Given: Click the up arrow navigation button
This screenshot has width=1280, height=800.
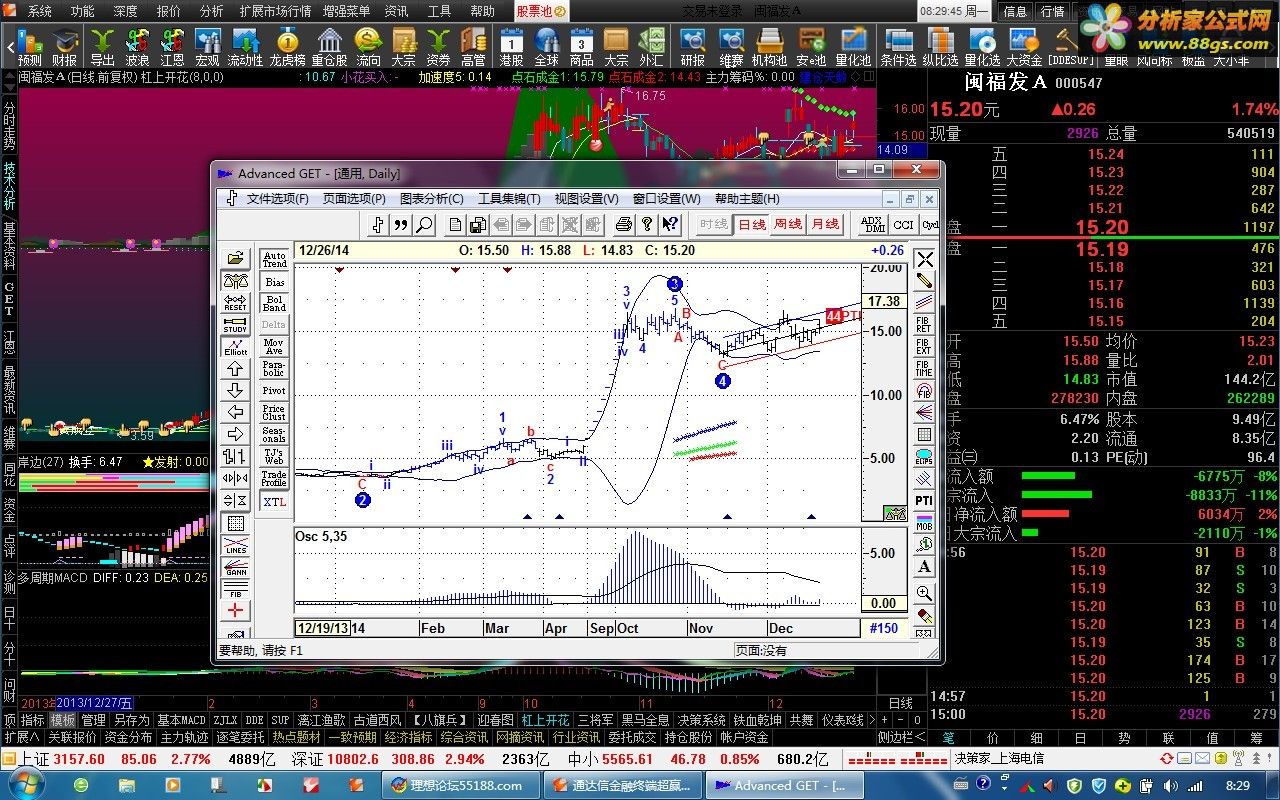Looking at the screenshot, I should tap(235, 369).
